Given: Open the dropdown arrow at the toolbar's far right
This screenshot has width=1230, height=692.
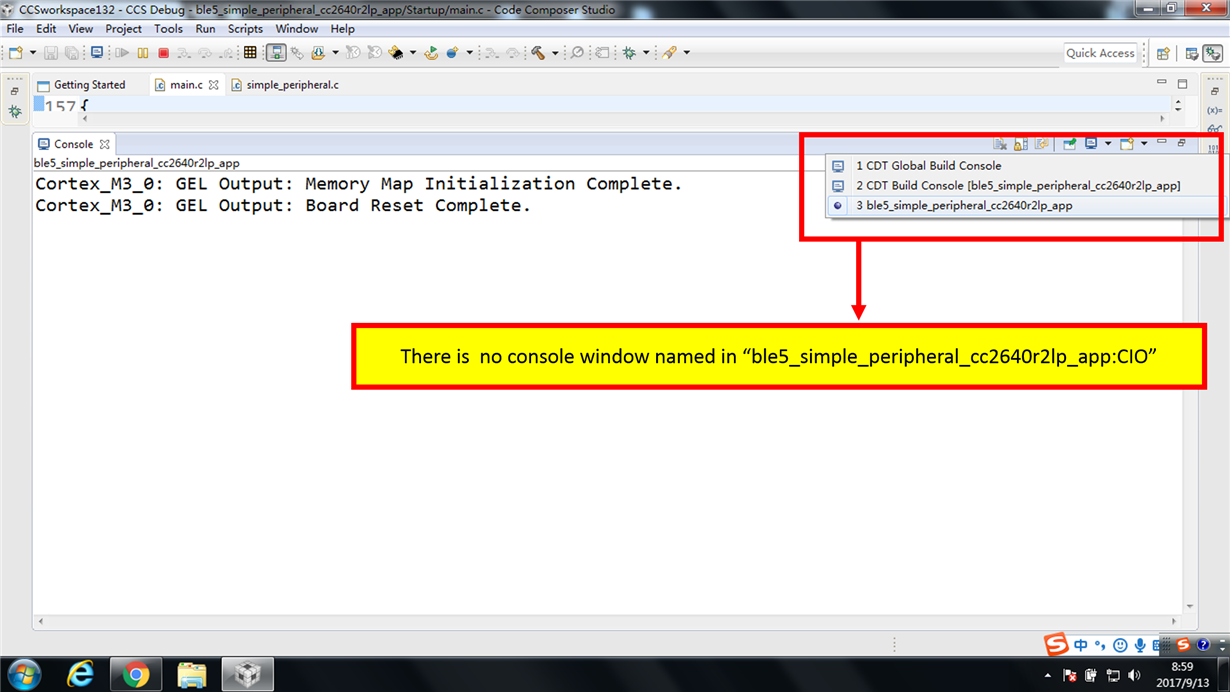Looking at the screenshot, I should point(686,53).
